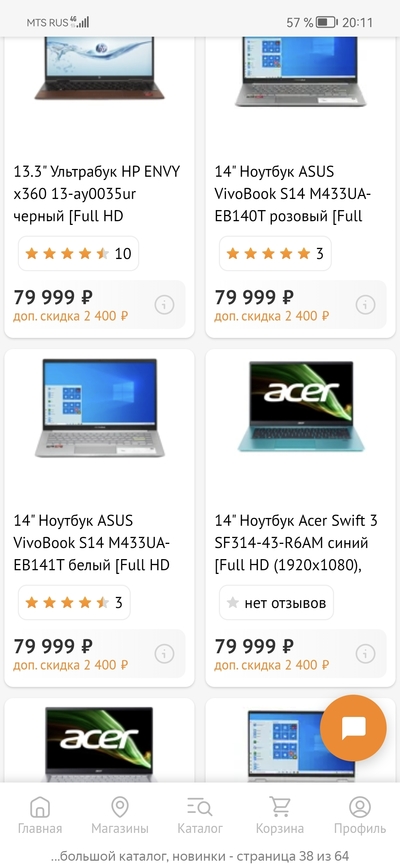The width and height of the screenshot is (400, 867).
Task: Tap info icon on pink VivoBook price
Action: coord(366,305)
